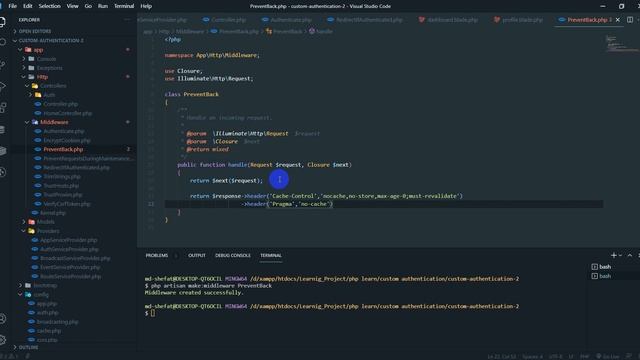
Task: Expand the OUTLINE section
Action: (x=28, y=347)
